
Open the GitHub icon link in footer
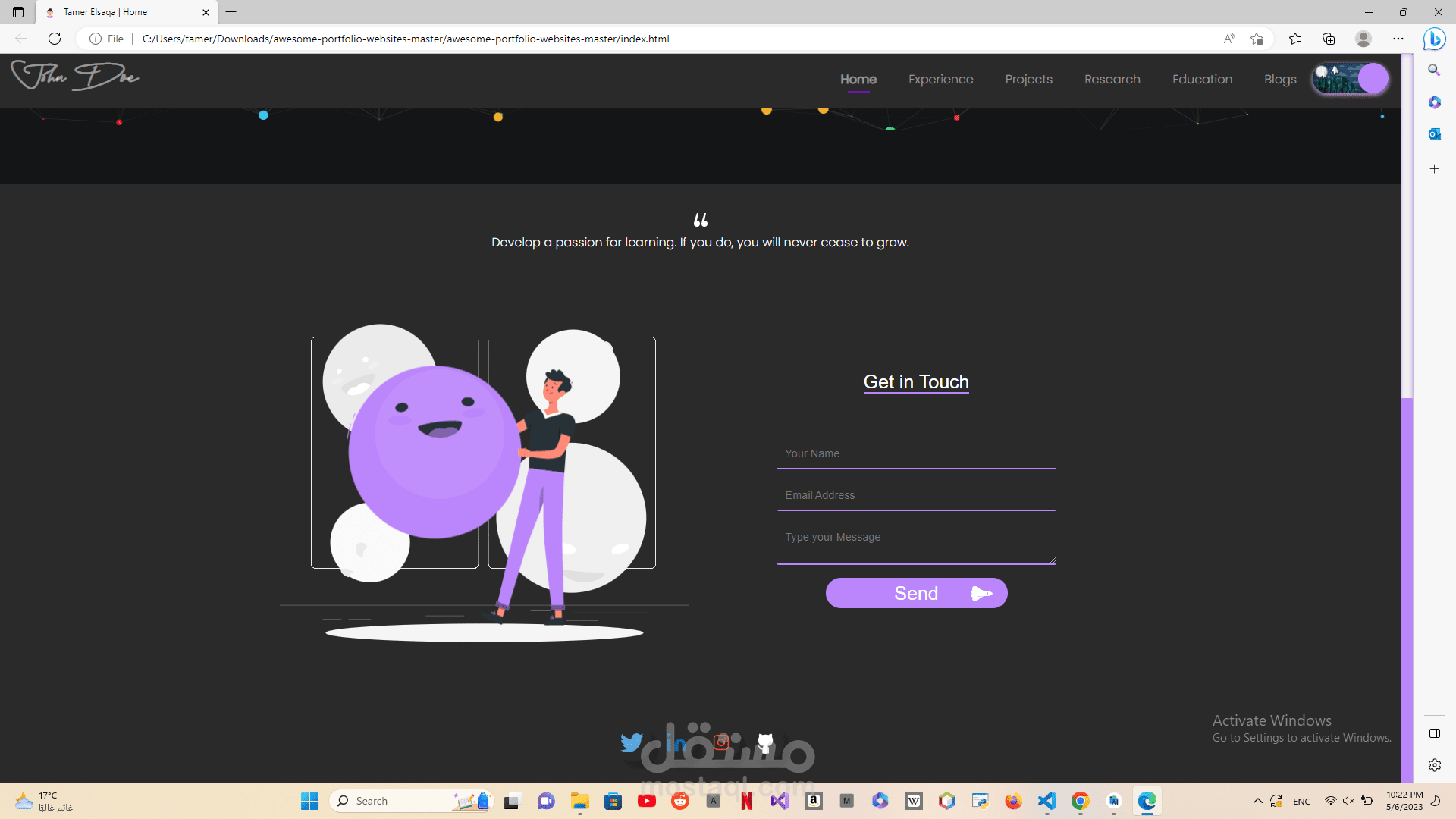point(765,742)
